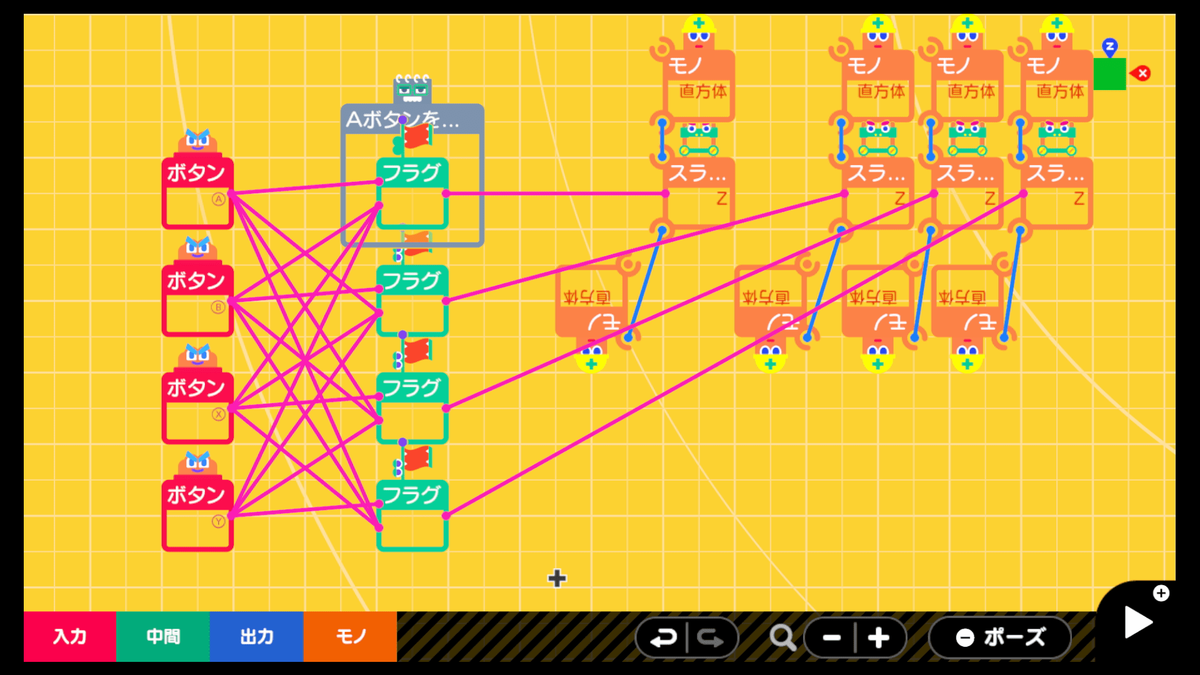The width and height of the screenshot is (1200, 675).
Task: Select the third upside-down 直方体 Nodon from the left
Action: coord(877,300)
